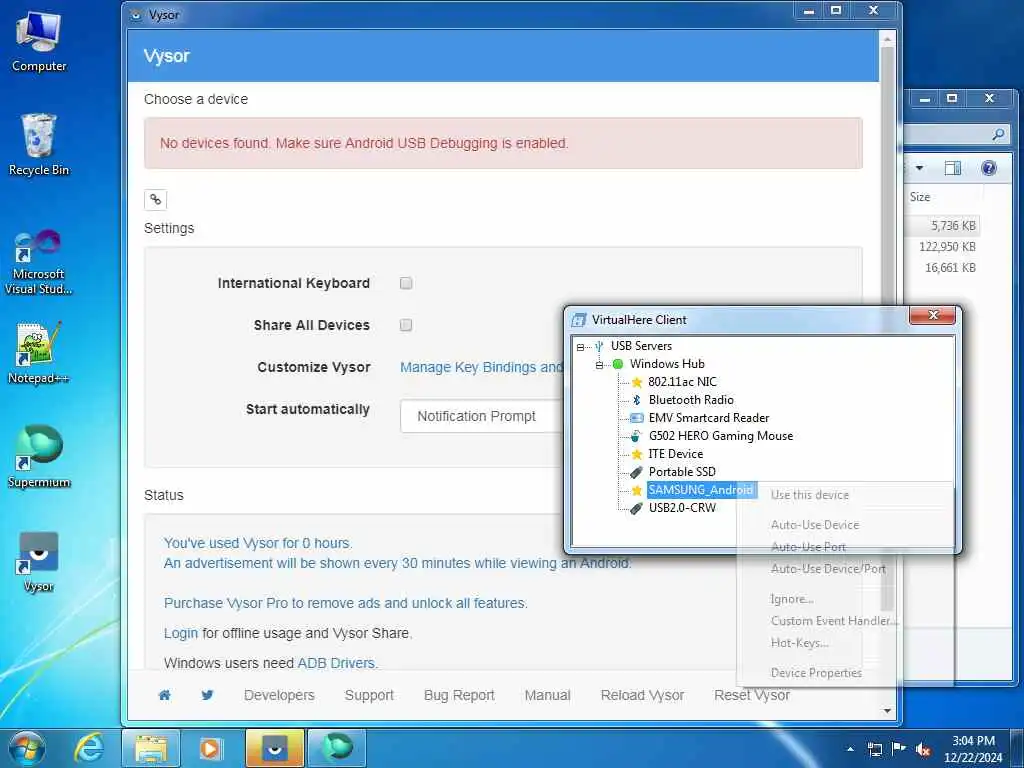Choose Device Properties from context menu
This screenshot has height=768, width=1024.
point(816,673)
